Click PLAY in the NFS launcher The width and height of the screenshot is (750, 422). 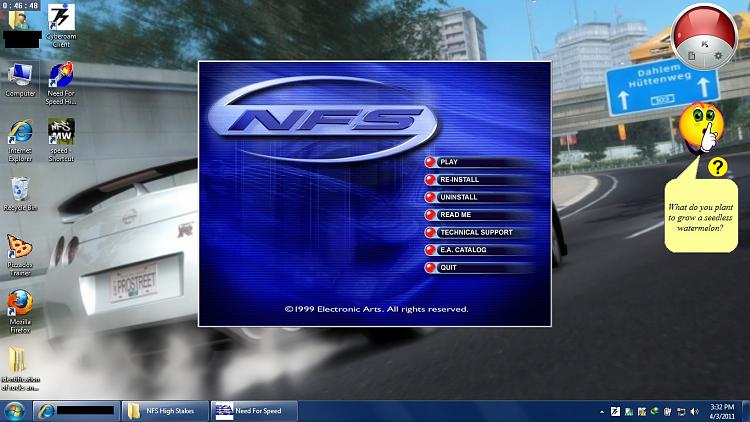click(478, 162)
